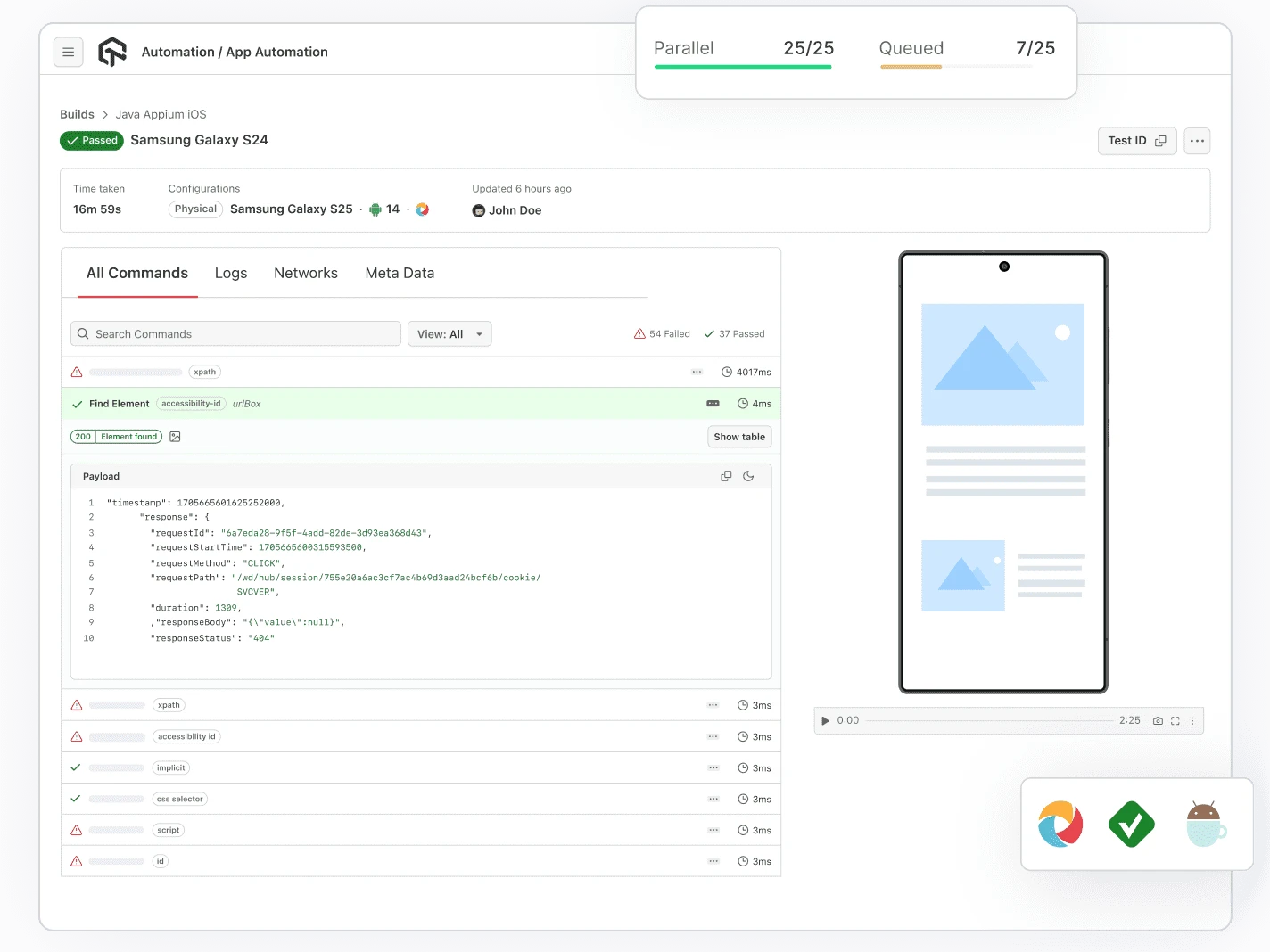The height and width of the screenshot is (952, 1270).
Task: View screenshot icon beside Element found
Action: click(x=176, y=437)
